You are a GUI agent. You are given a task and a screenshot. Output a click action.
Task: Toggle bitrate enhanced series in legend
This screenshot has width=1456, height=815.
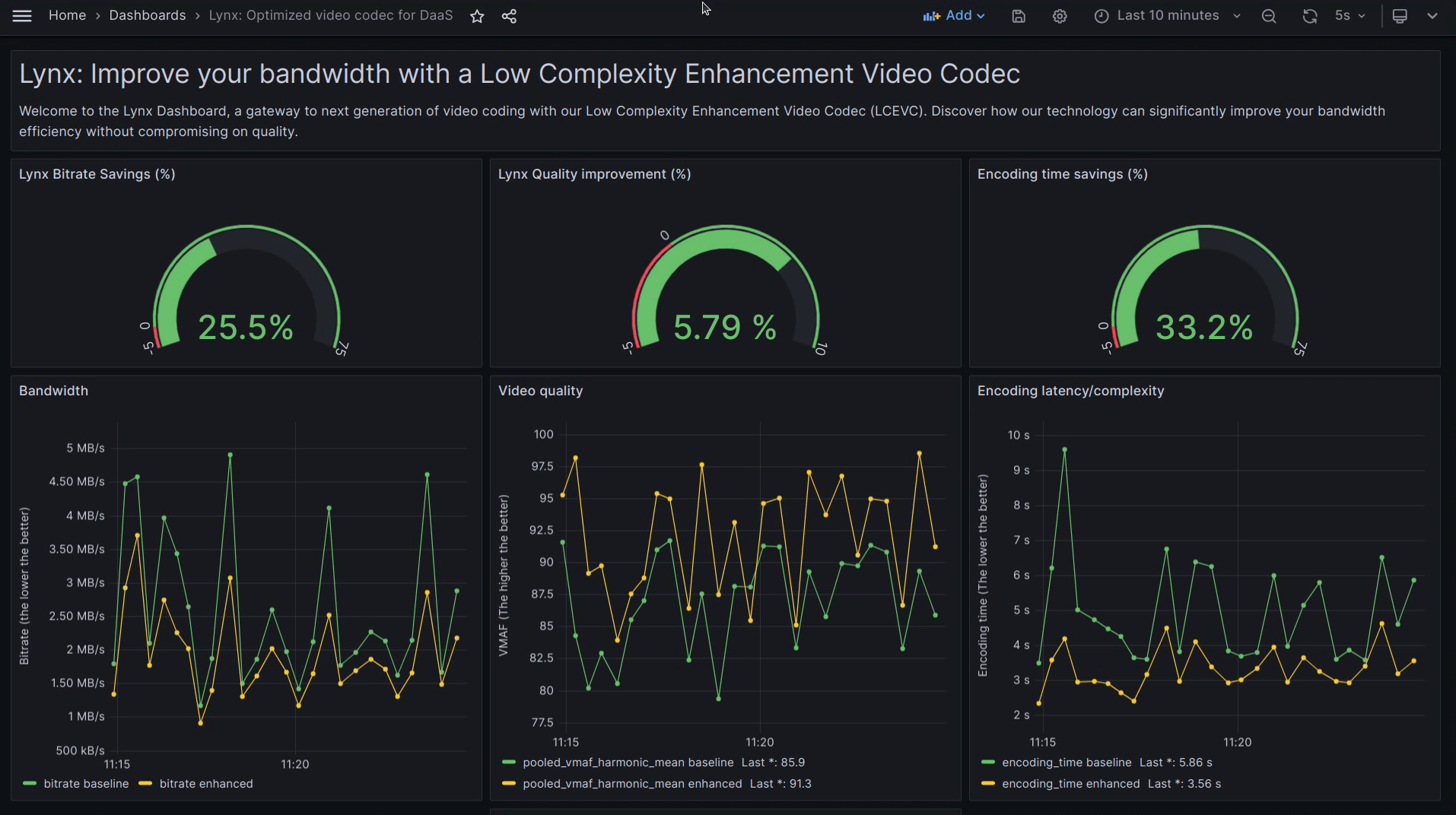205,784
